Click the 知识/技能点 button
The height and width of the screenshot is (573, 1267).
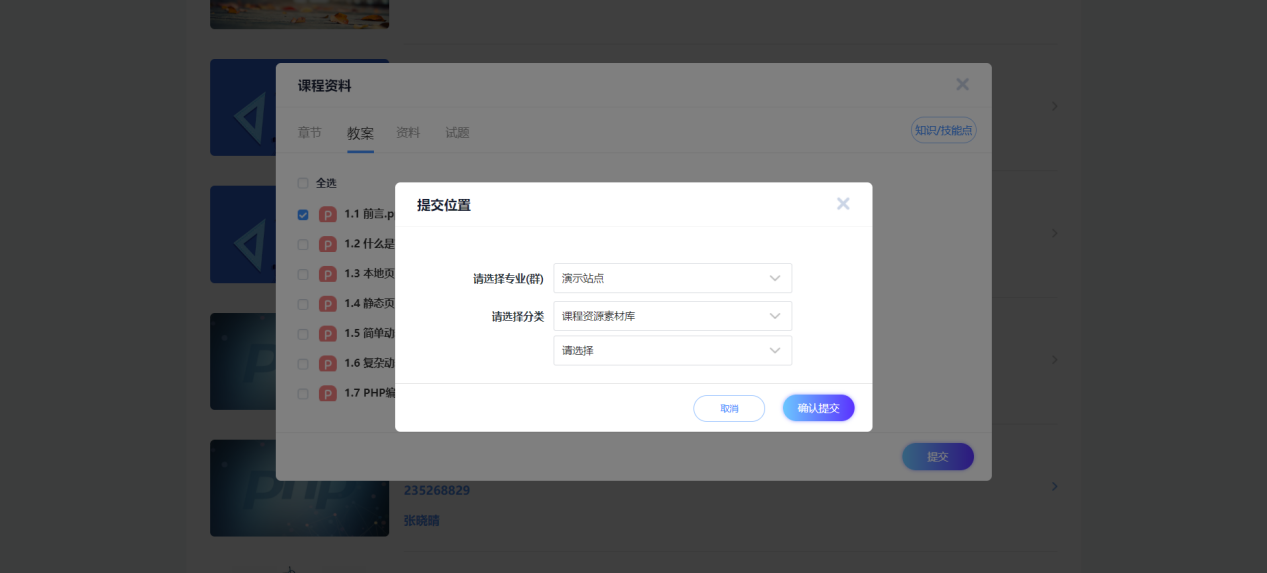[x=943, y=130]
